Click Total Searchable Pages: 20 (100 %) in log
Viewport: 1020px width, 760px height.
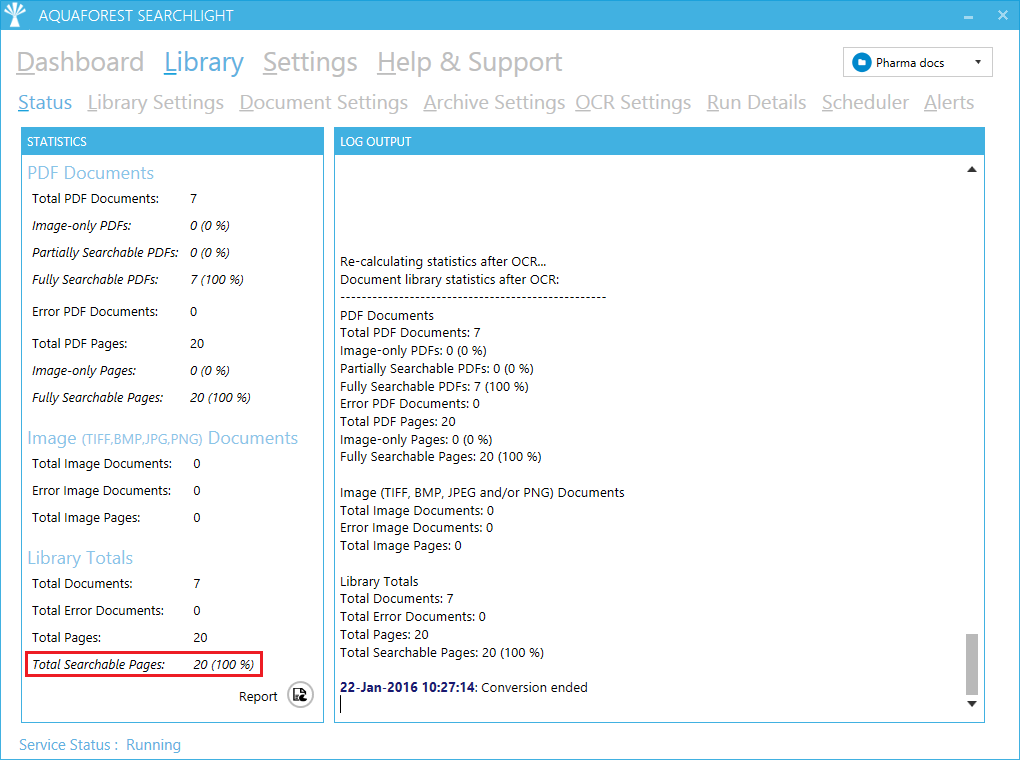click(x=442, y=653)
